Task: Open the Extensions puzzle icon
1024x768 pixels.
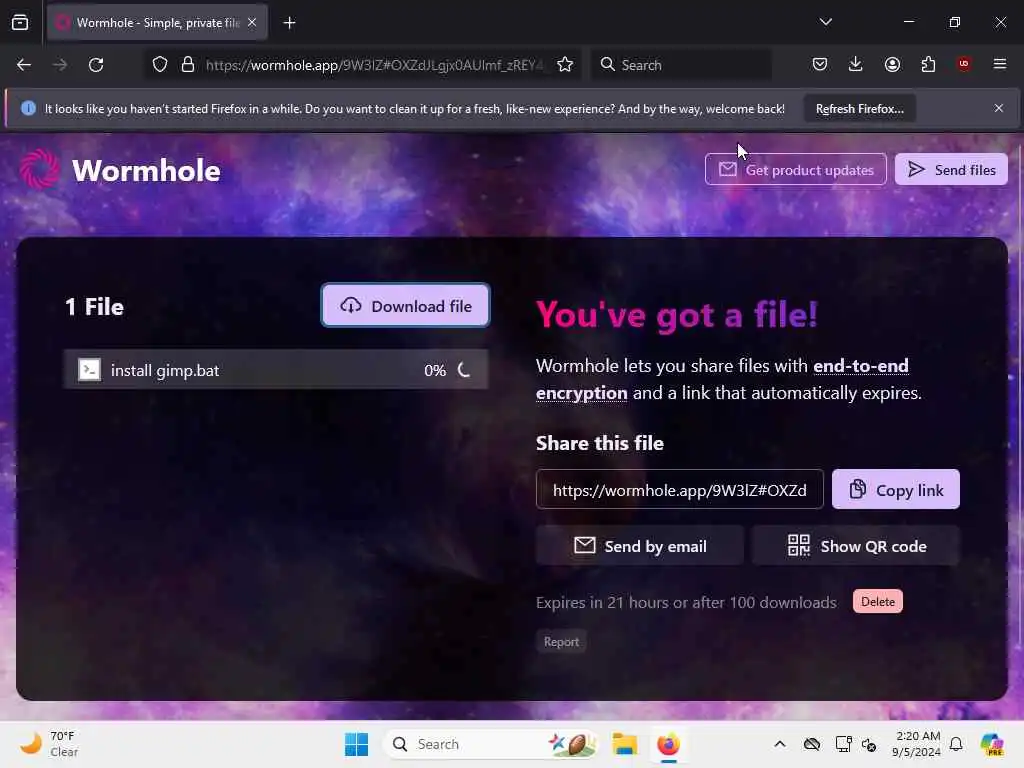Action: (x=928, y=65)
